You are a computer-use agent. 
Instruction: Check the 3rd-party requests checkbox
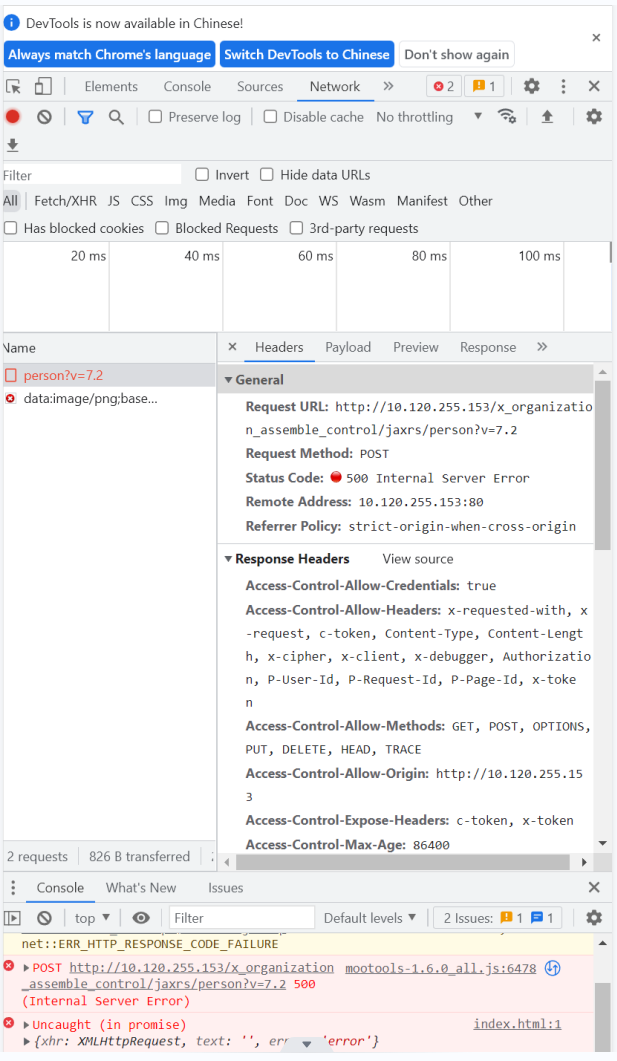click(296, 228)
